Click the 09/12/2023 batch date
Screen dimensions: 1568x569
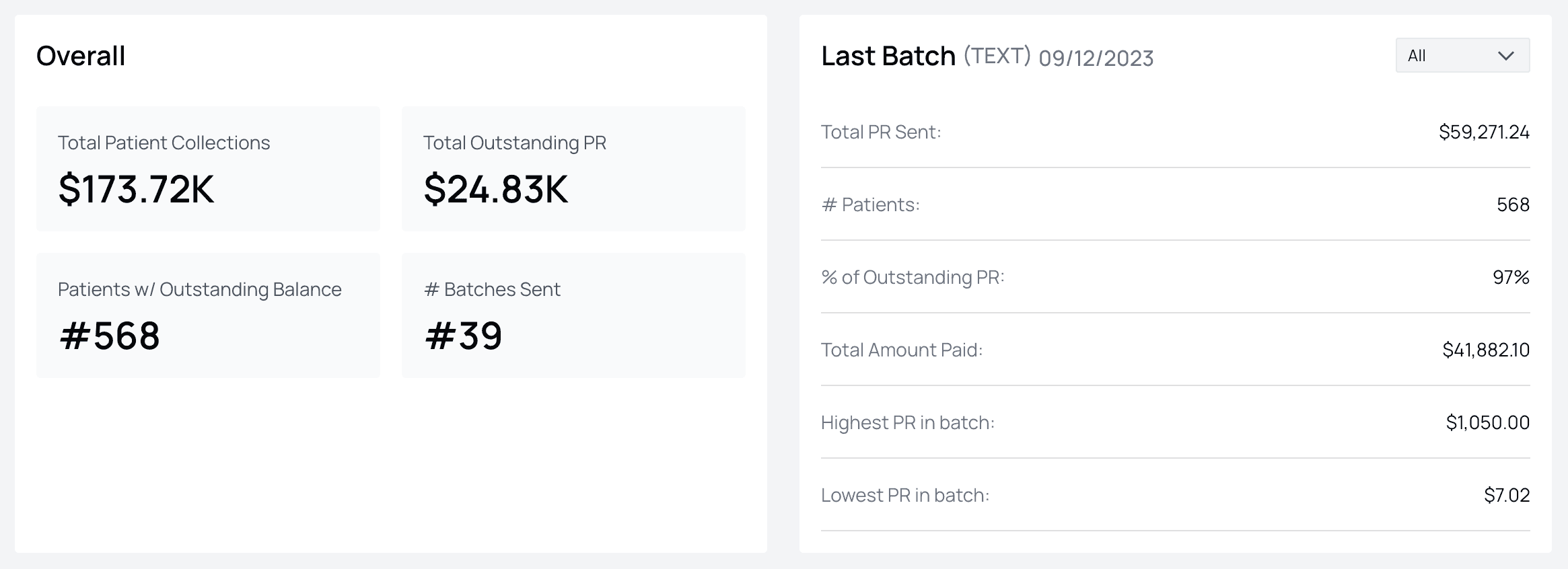click(x=1096, y=59)
